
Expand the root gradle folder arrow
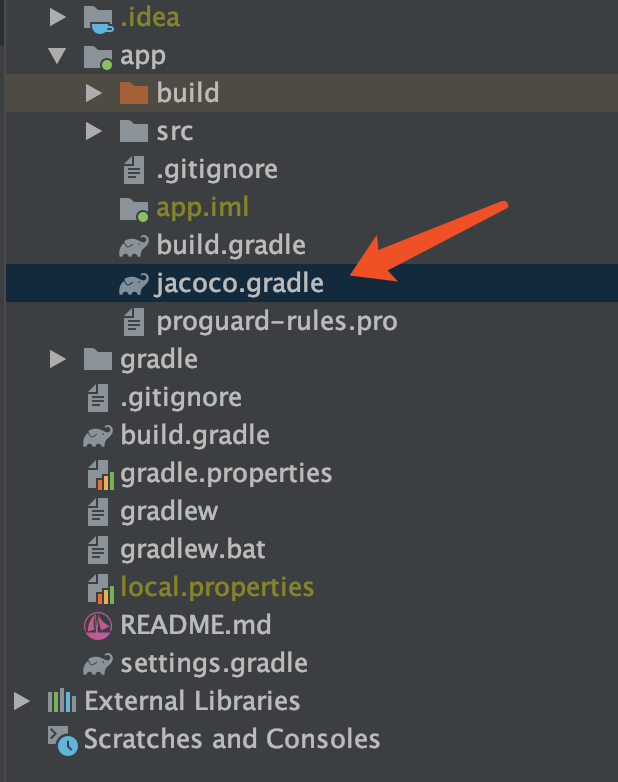point(59,359)
